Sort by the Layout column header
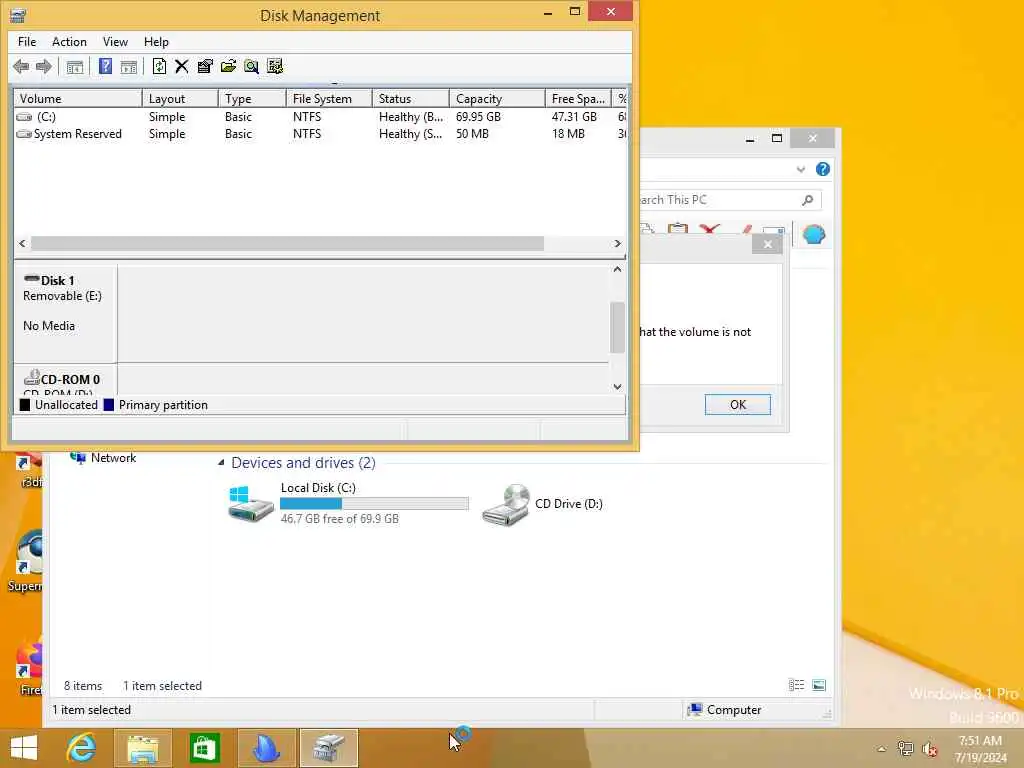 click(x=180, y=99)
